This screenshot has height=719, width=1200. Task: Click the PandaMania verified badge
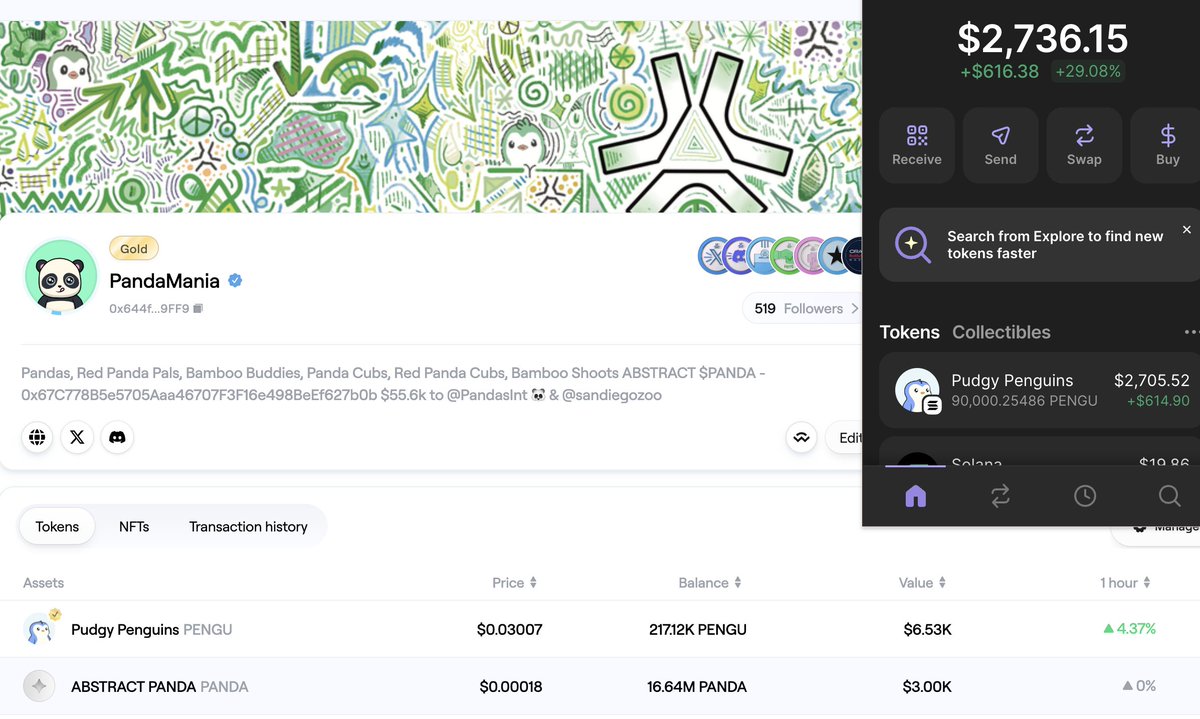(x=235, y=281)
